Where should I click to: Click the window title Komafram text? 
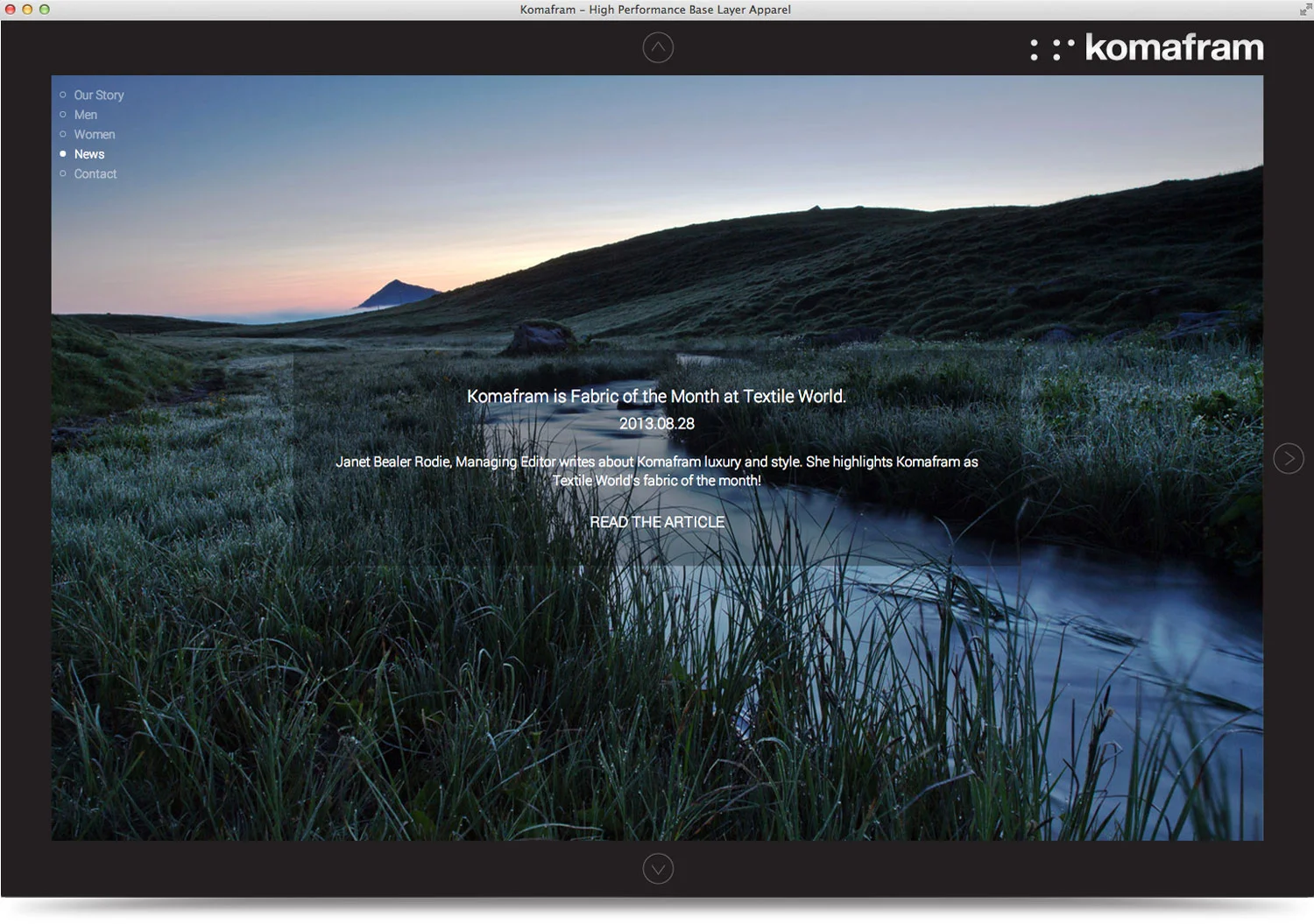(655, 10)
